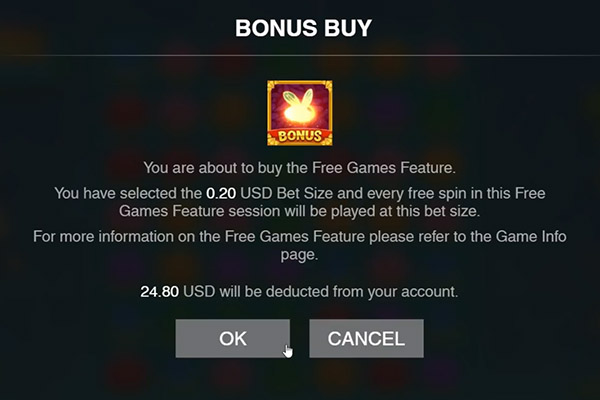Click CANCEL to abort the bonus buy
Image resolution: width=600 pixels, height=400 pixels.
[366, 339]
